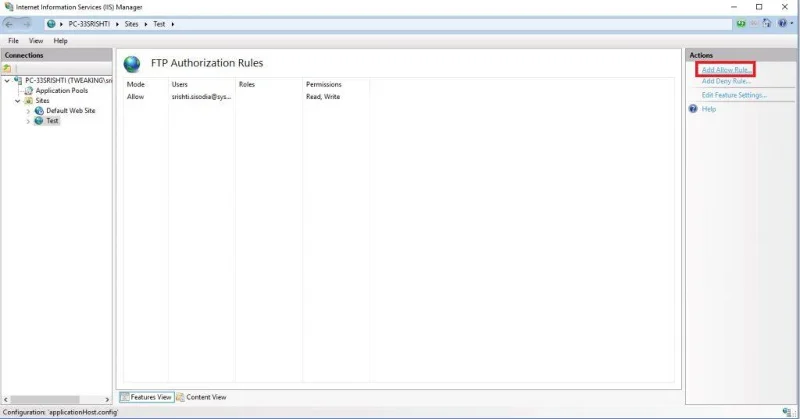This screenshot has height=419, width=800.
Task: Click the Features View icon
Action: click(124, 397)
